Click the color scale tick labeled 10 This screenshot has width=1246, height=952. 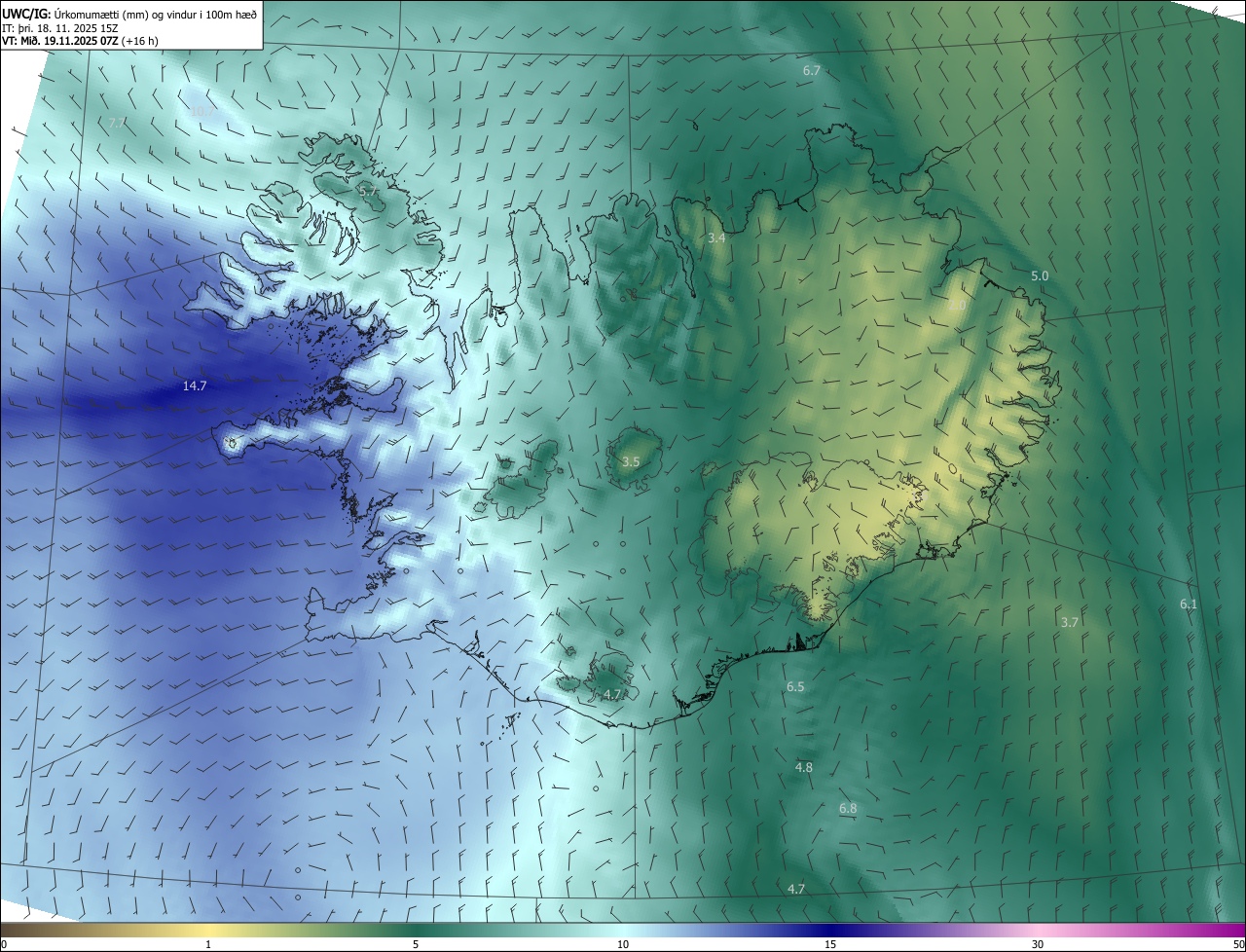point(623,944)
